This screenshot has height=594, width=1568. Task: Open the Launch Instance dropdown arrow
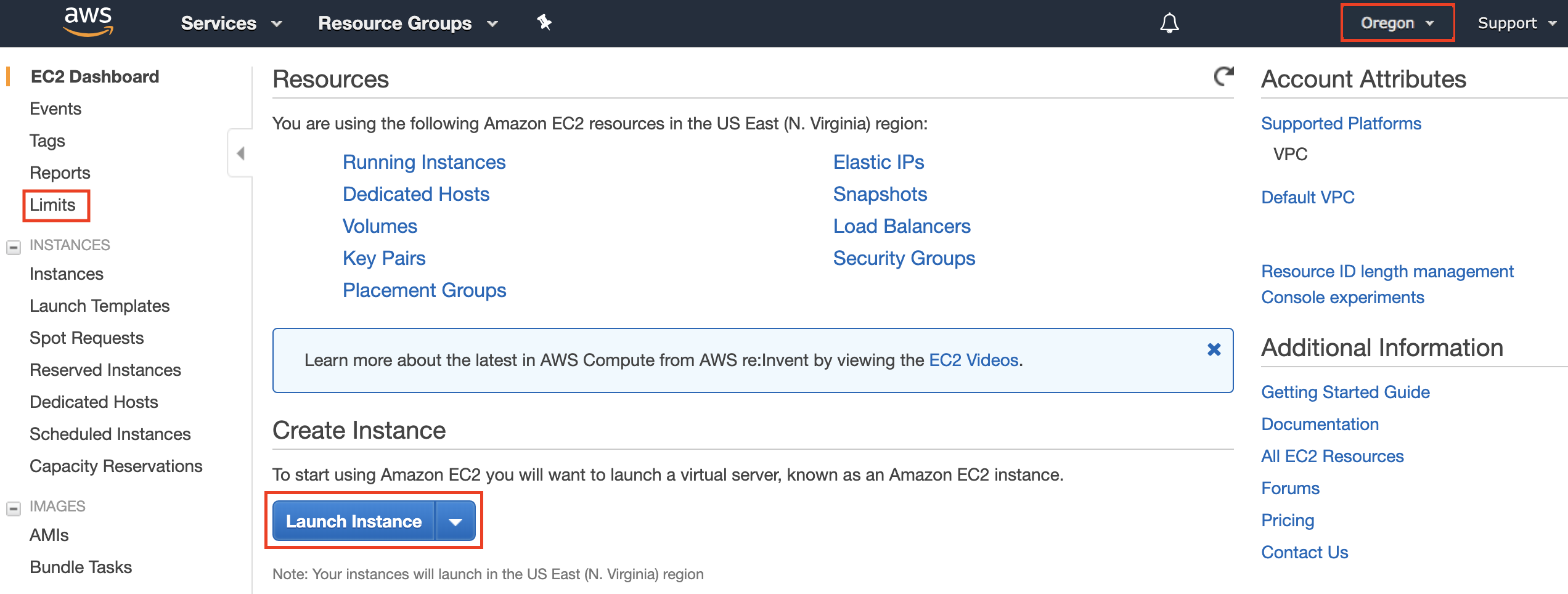455,521
